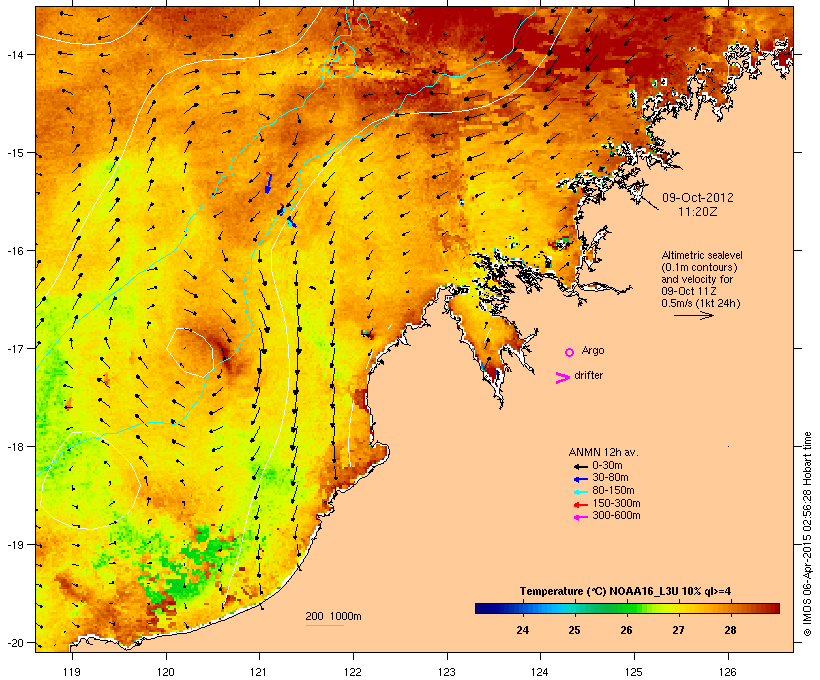Click the magenta Argo circle symbol
Viewport: 820px width, 680px height.
pyautogui.click(x=570, y=352)
